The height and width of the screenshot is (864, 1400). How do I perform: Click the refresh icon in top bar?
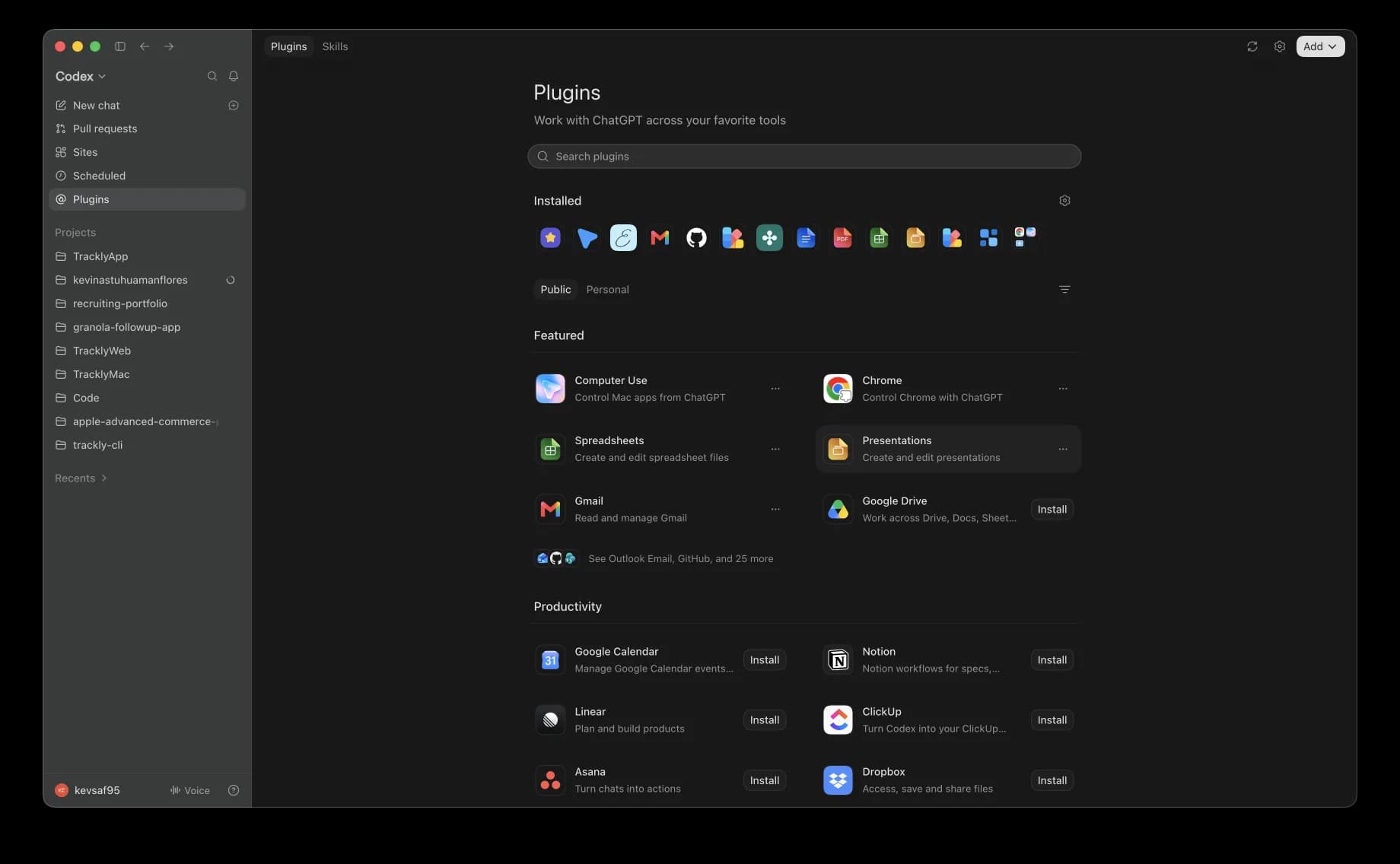tap(1252, 46)
